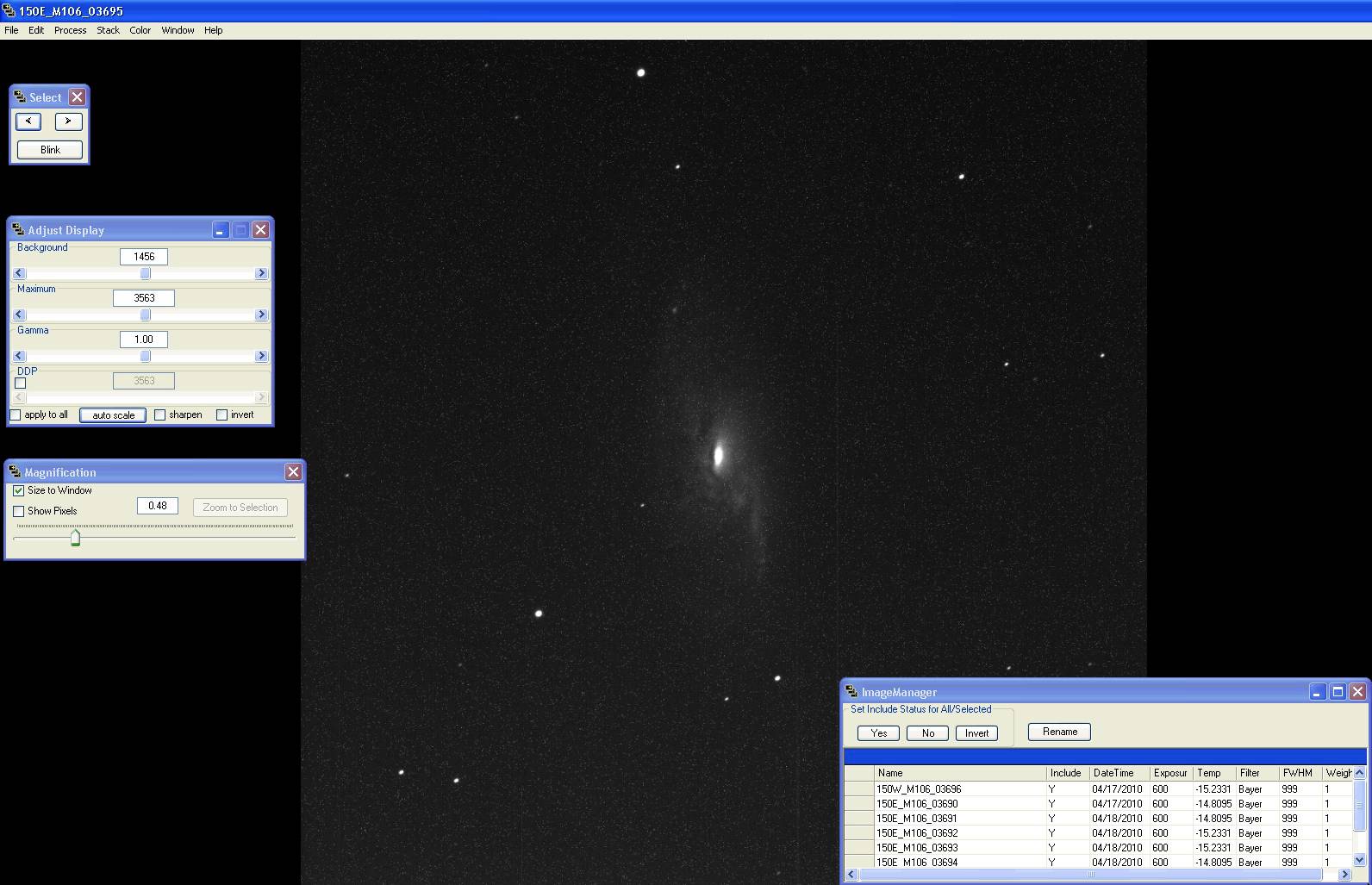
Task: Enable Show Pixels checkbox
Action: (19, 511)
